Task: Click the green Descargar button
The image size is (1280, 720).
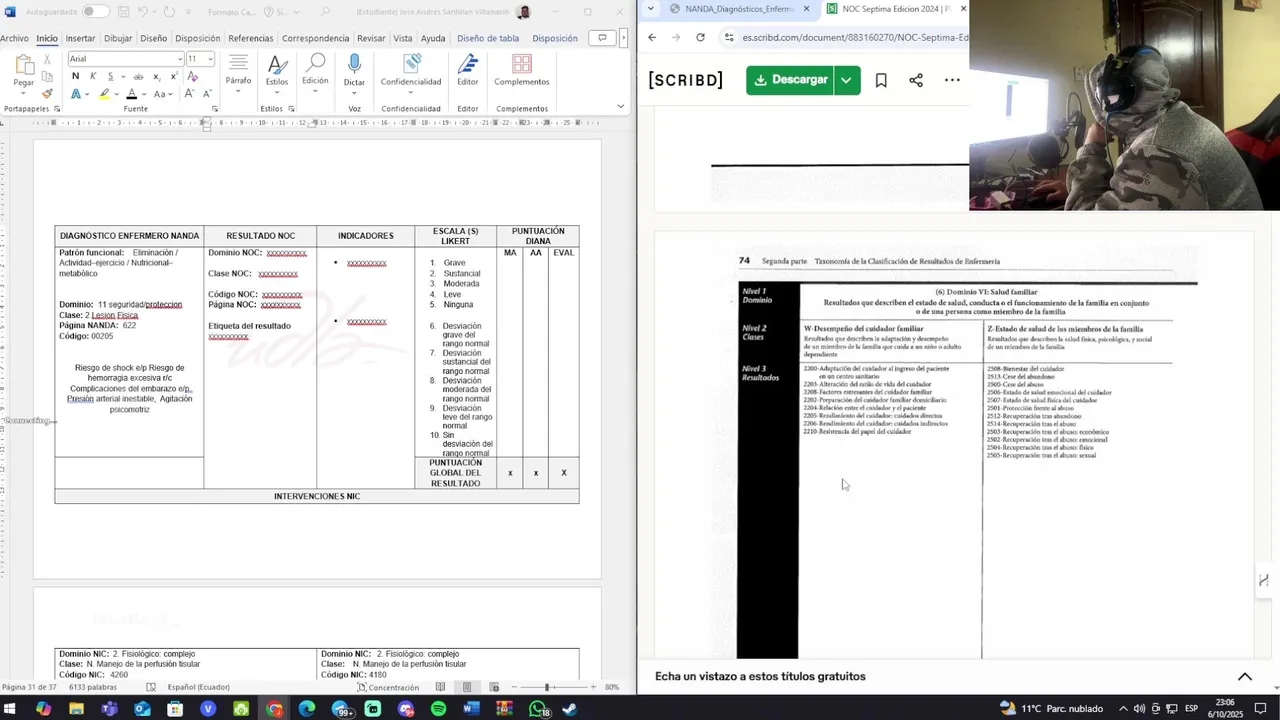Action: (789, 80)
